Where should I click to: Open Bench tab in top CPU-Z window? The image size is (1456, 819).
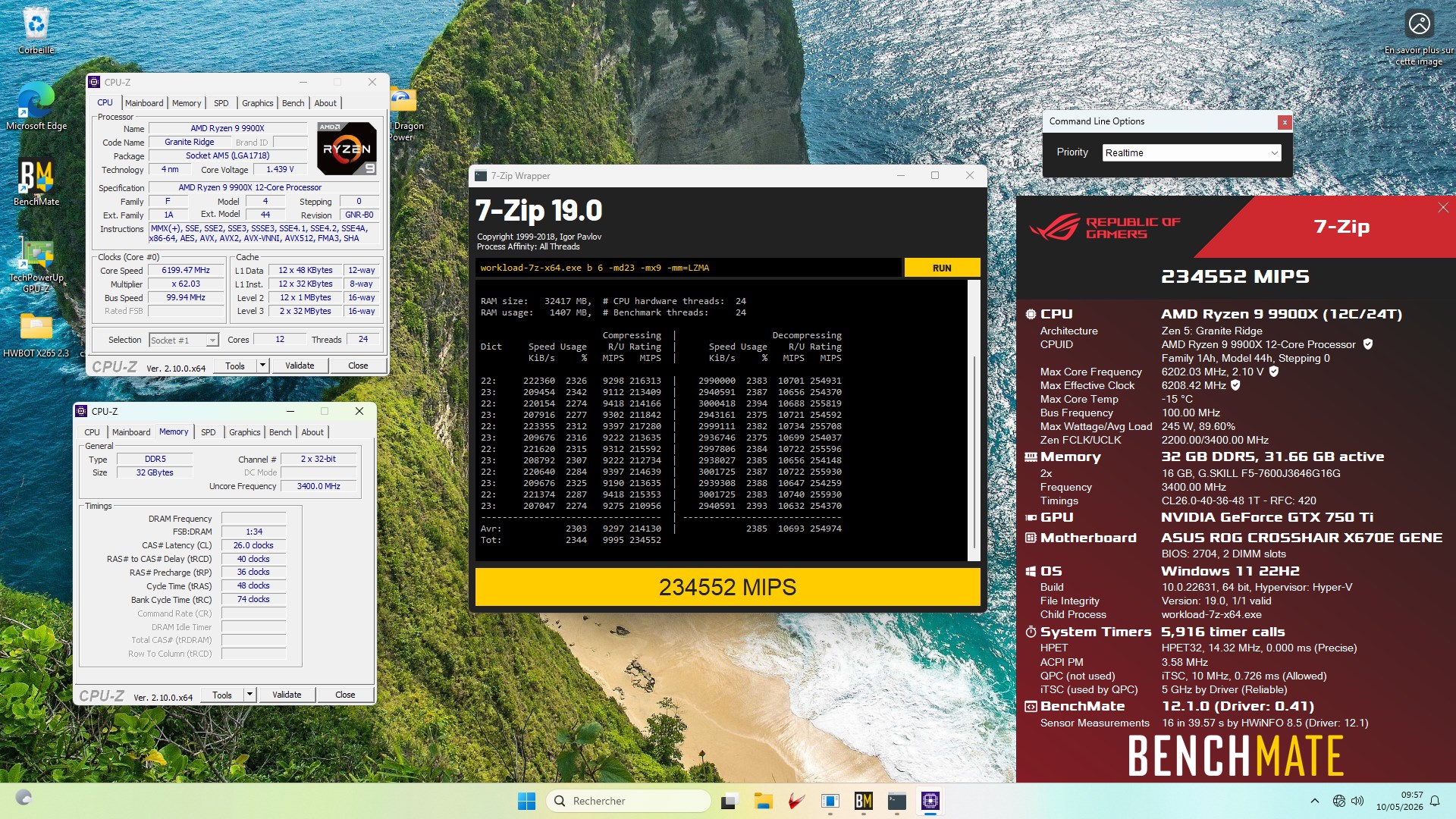[293, 103]
